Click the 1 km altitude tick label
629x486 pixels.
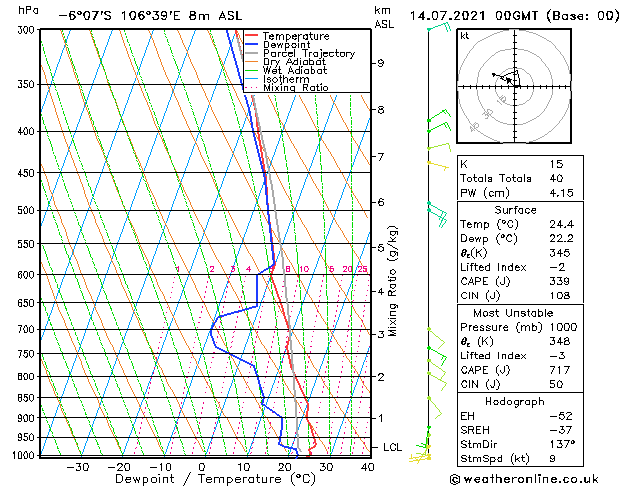point(380,418)
